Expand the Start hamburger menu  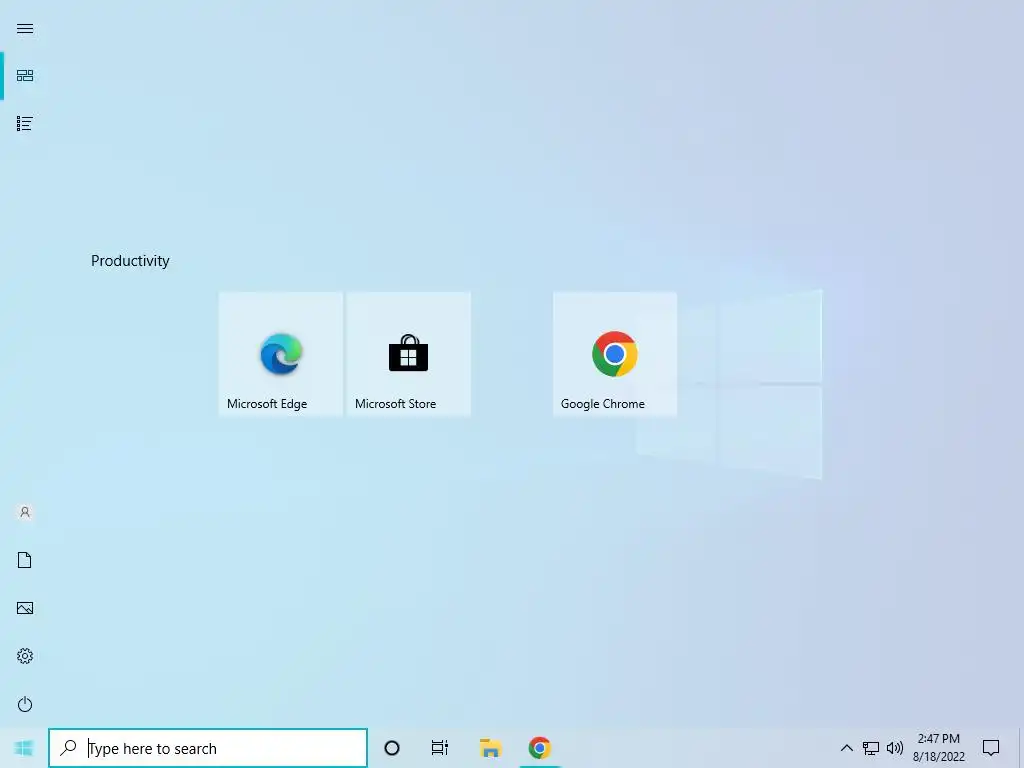point(25,28)
